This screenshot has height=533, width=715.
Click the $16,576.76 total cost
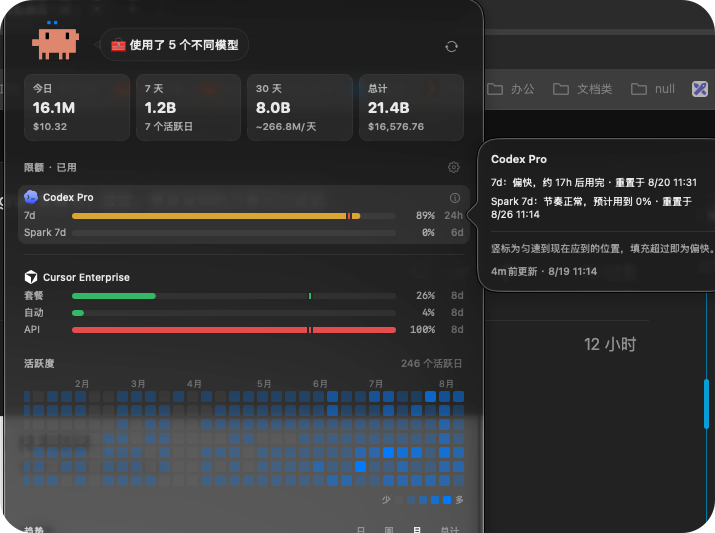[x=396, y=126]
